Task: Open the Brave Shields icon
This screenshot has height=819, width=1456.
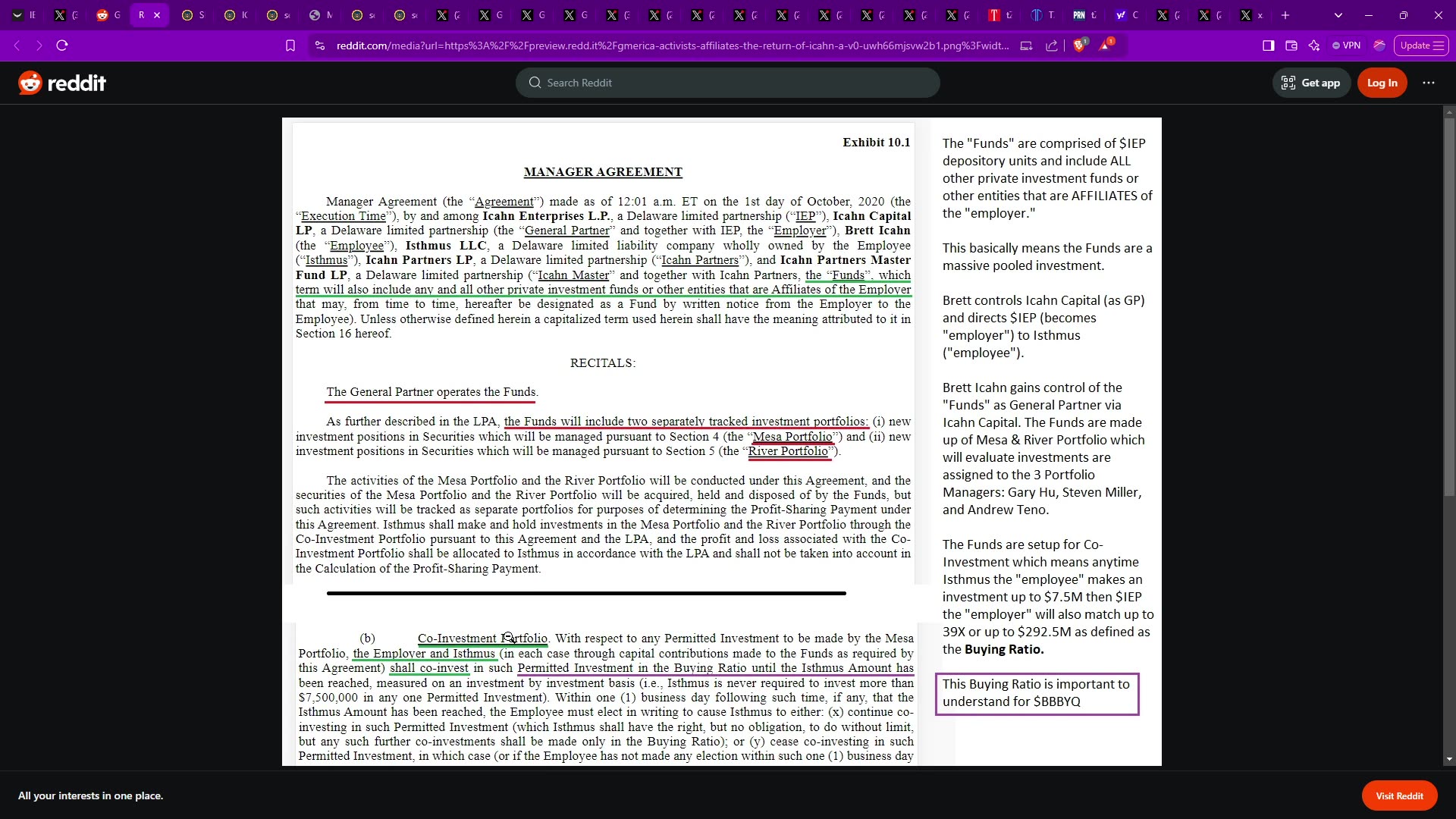Action: tap(1079, 45)
